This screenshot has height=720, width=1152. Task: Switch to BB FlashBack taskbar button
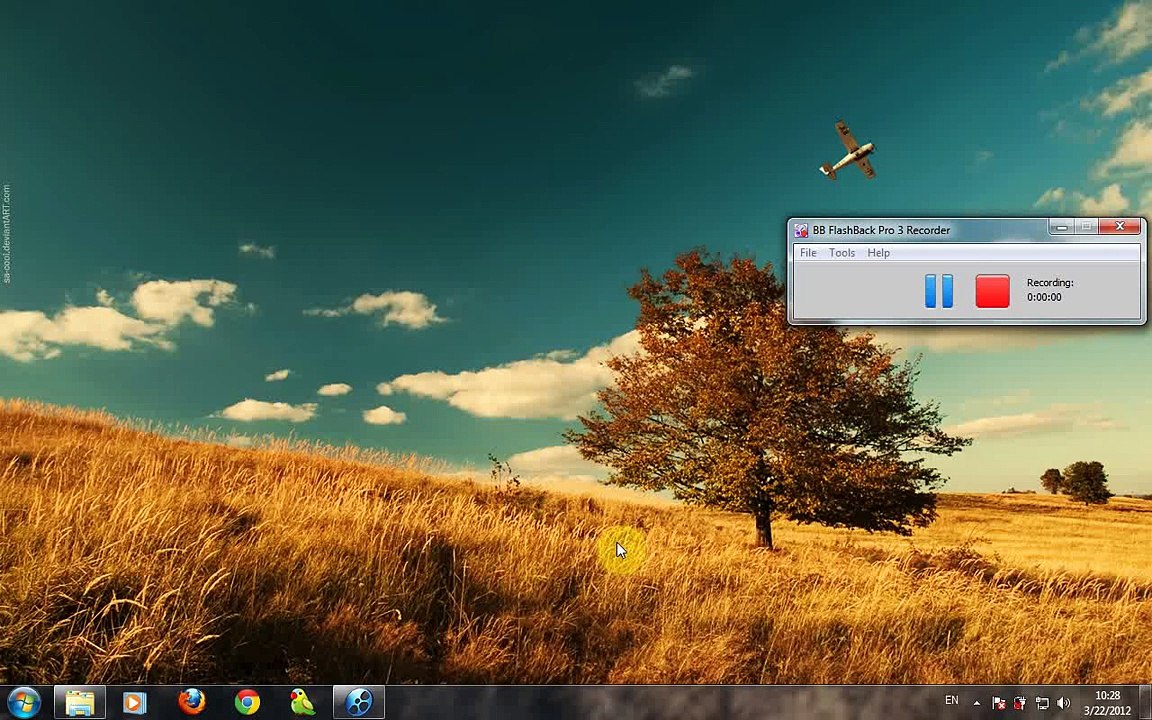coord(359,703)
